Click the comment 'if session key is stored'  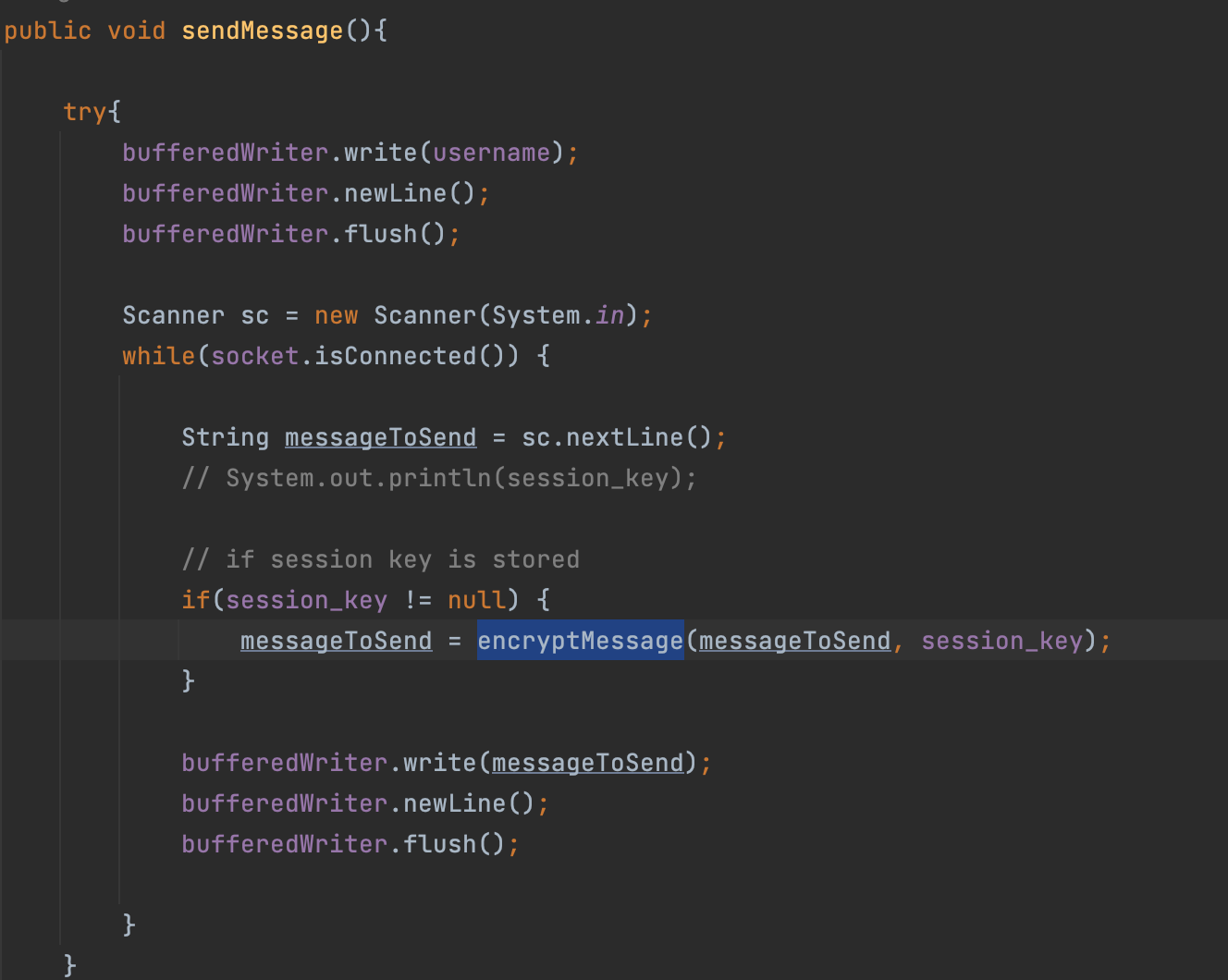tap(381, 559)
